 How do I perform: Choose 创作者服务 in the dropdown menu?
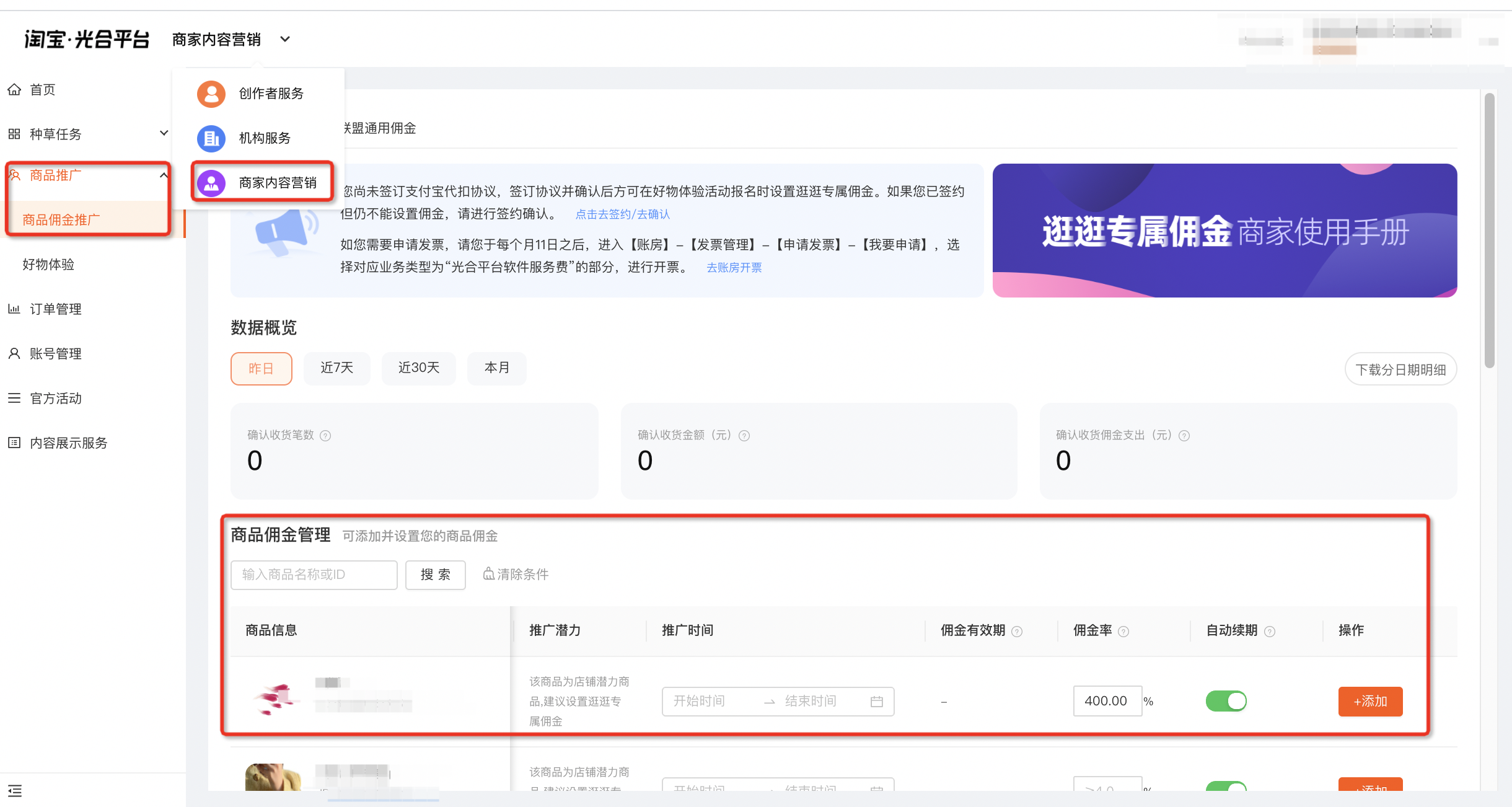271,94
